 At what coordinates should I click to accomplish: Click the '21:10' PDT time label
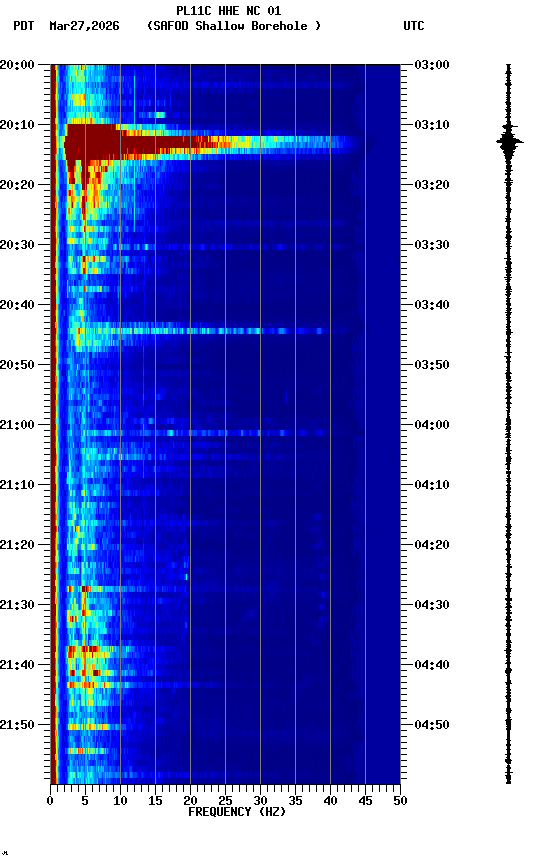[x=17, y=485]
